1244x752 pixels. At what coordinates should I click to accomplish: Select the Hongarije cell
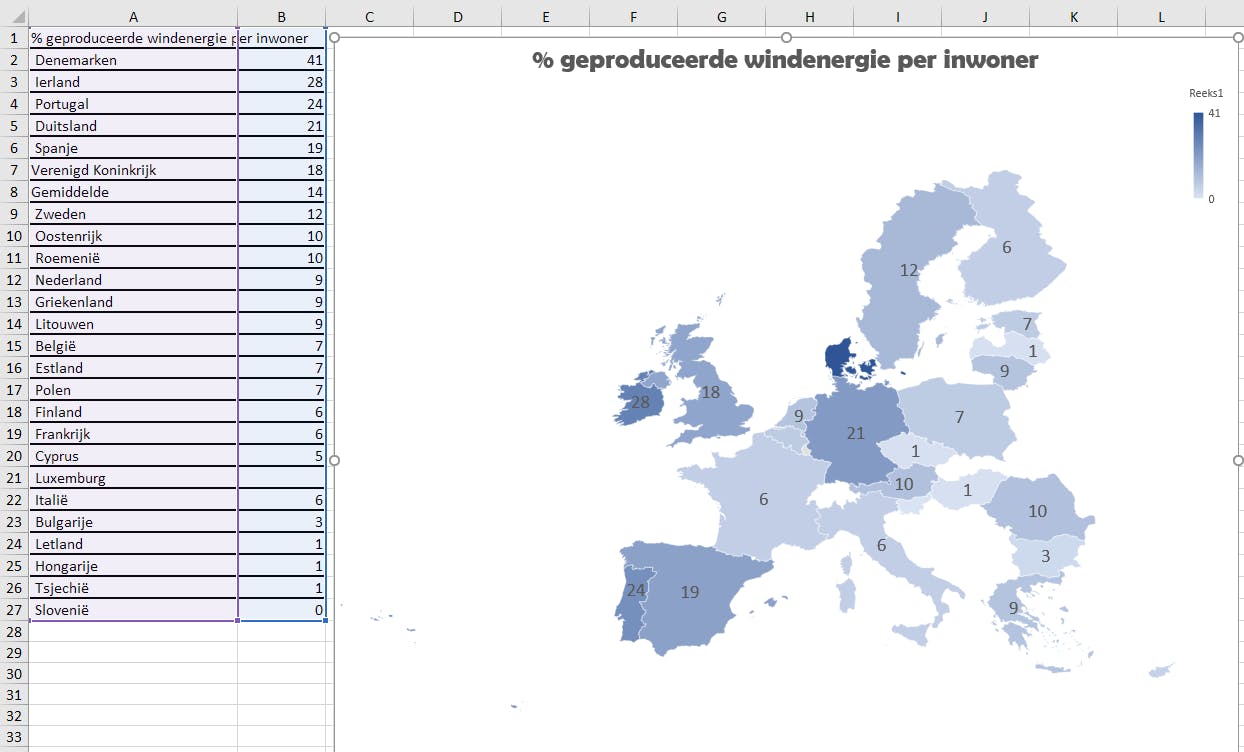coord(134,566)
